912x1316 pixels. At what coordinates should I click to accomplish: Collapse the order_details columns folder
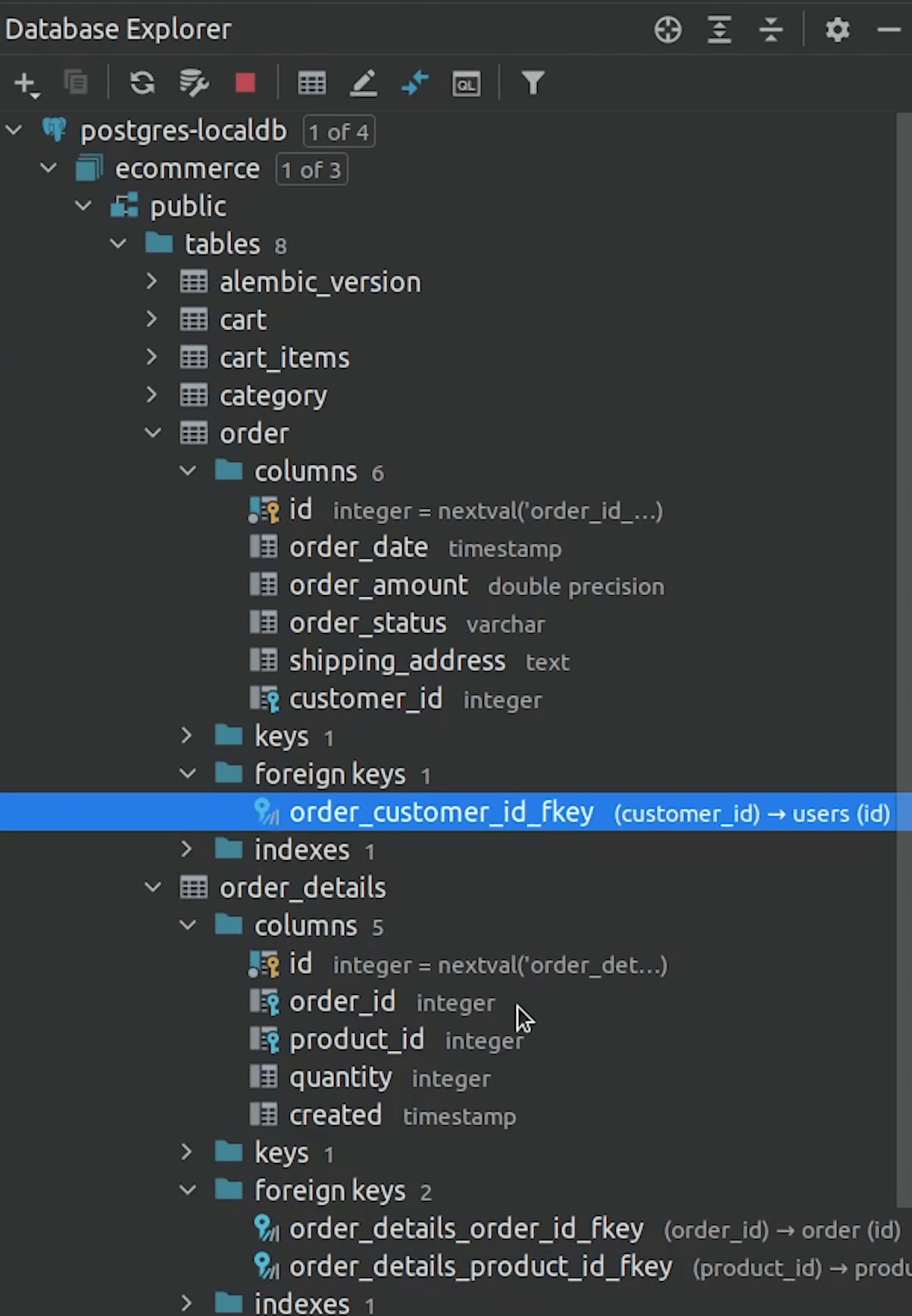click(187, 925)
